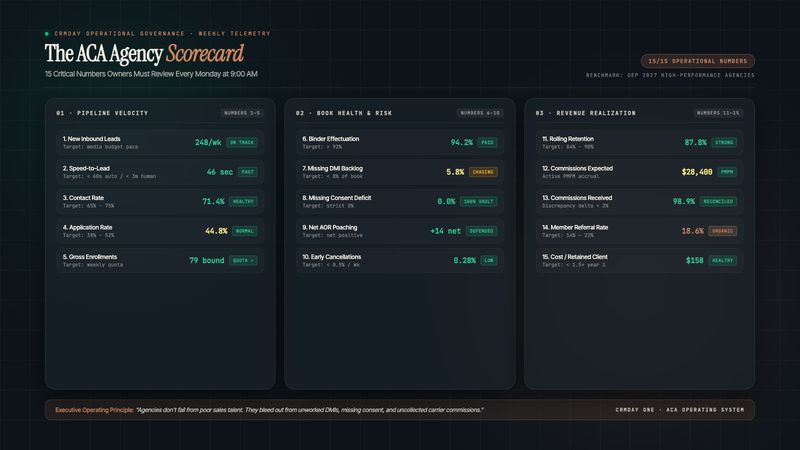Open the "11. Rolling Retention" row
Image resolution: width=800 pixels, height=450 pixels.
point(639,142)
